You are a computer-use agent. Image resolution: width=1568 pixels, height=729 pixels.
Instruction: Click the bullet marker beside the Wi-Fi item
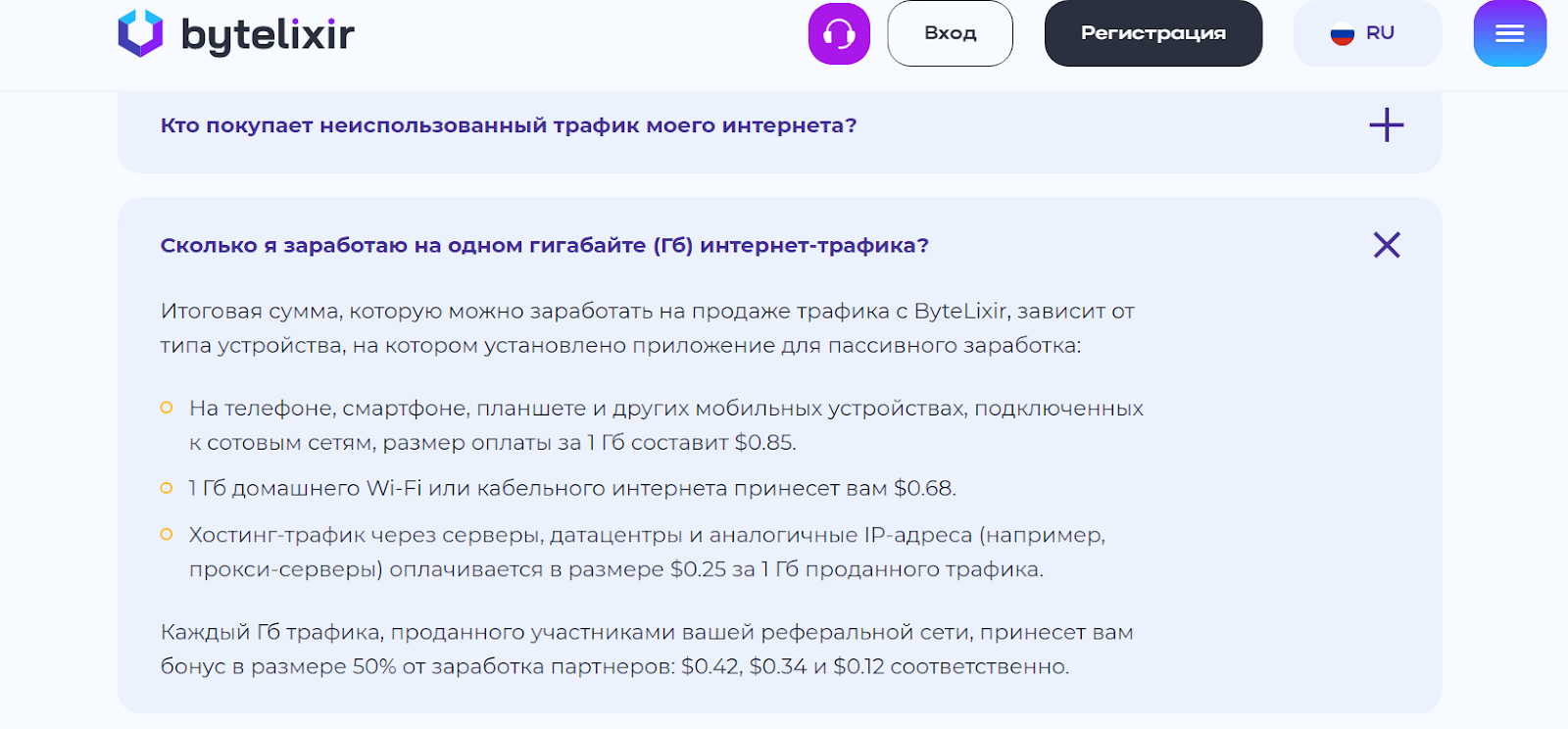167,488
